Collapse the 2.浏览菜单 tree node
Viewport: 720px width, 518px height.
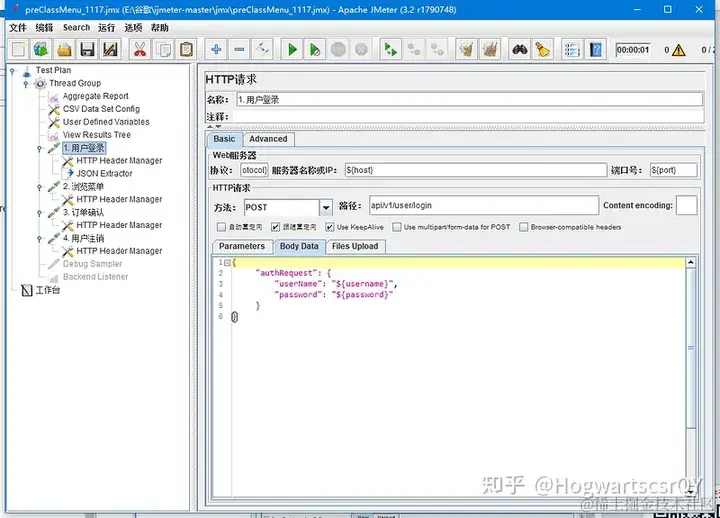[39, 187]
